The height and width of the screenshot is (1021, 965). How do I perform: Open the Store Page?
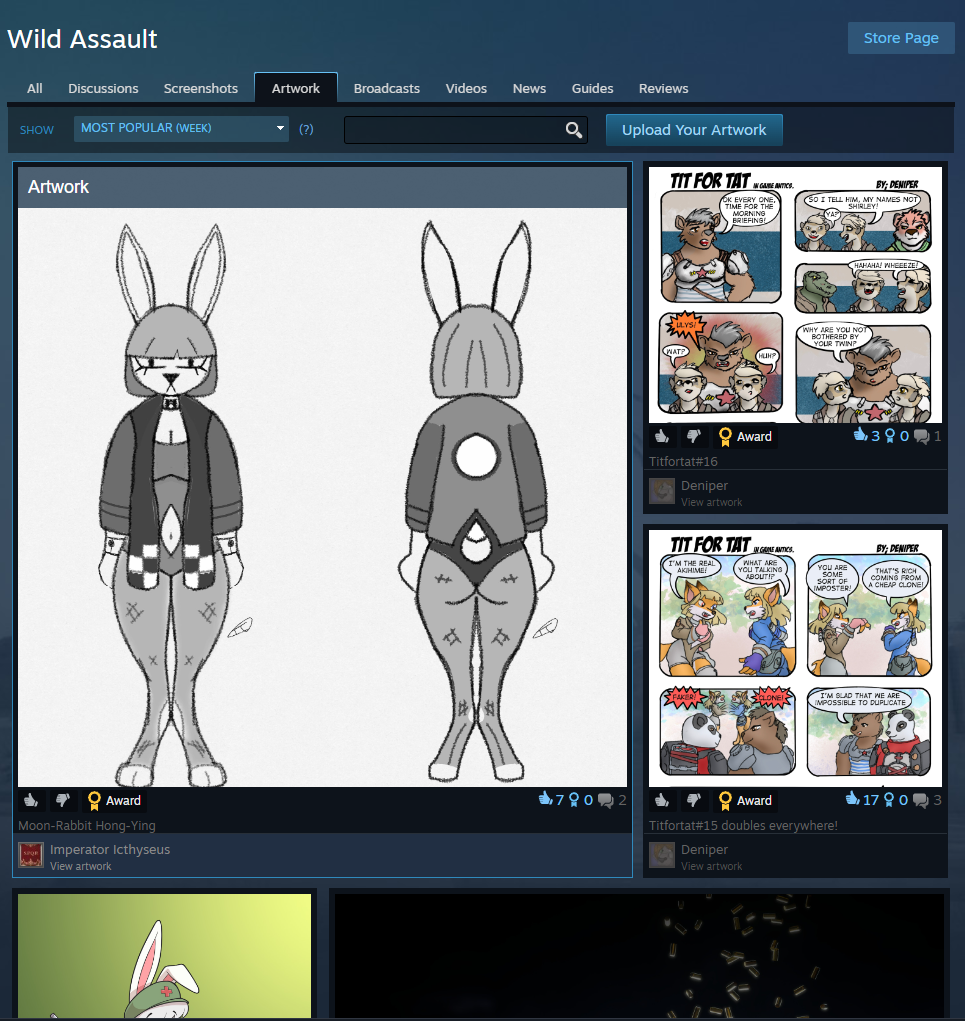[x=900, y=38]
